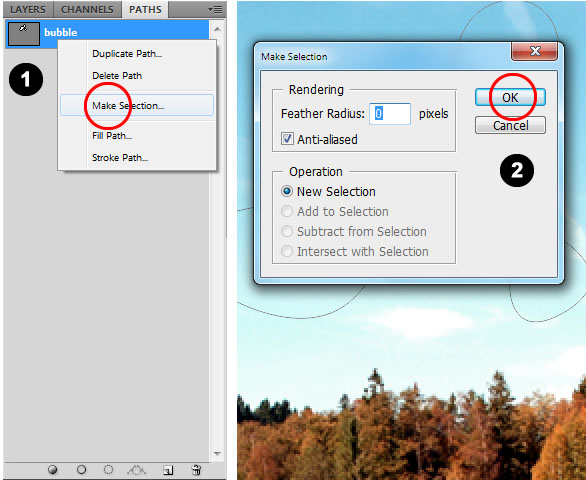Open the Paths panel options menu icon
The image size is (586, 480).
tap(215, 9)
